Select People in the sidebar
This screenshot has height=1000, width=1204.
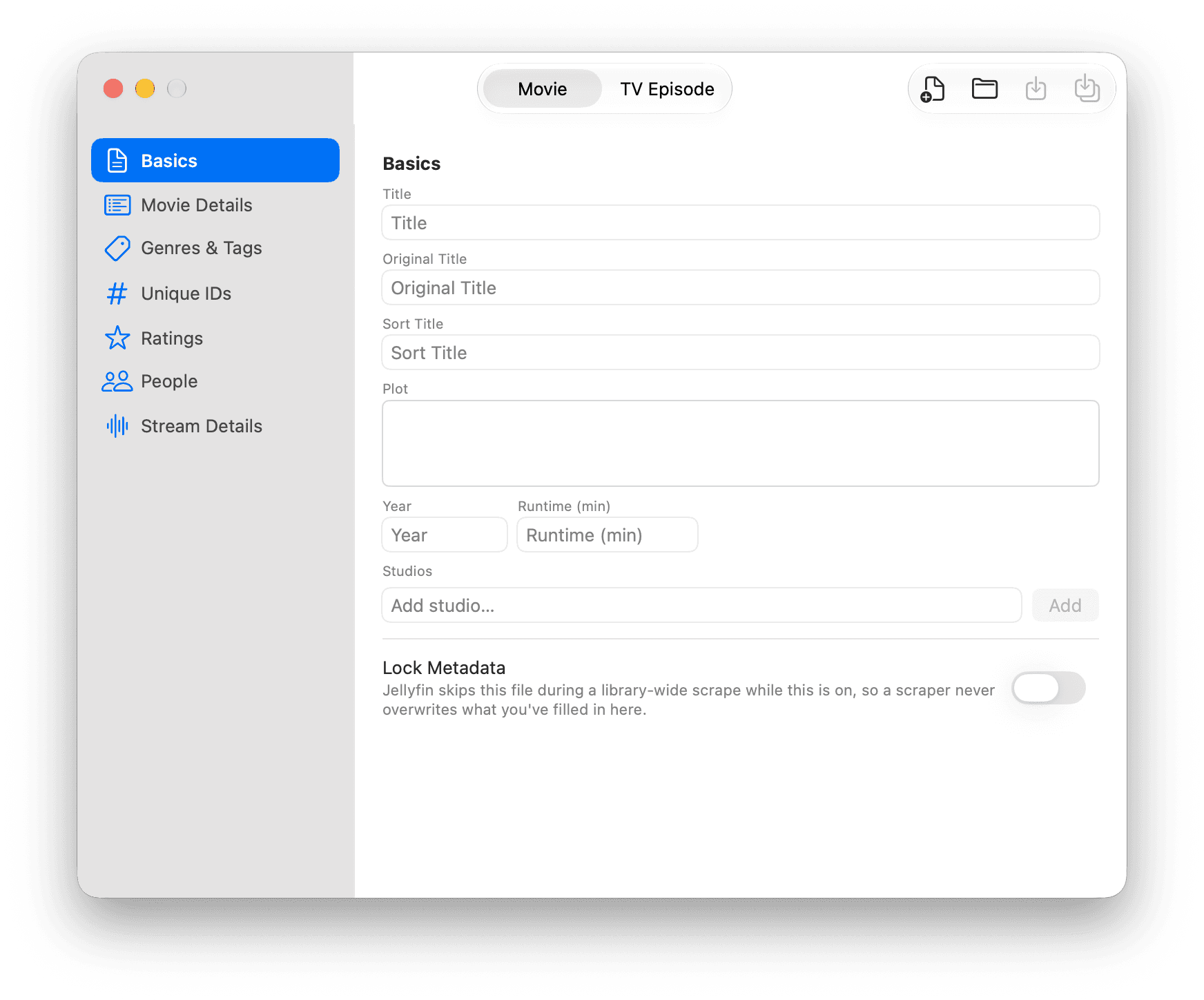pyautogui.click(x=215, y=381)
